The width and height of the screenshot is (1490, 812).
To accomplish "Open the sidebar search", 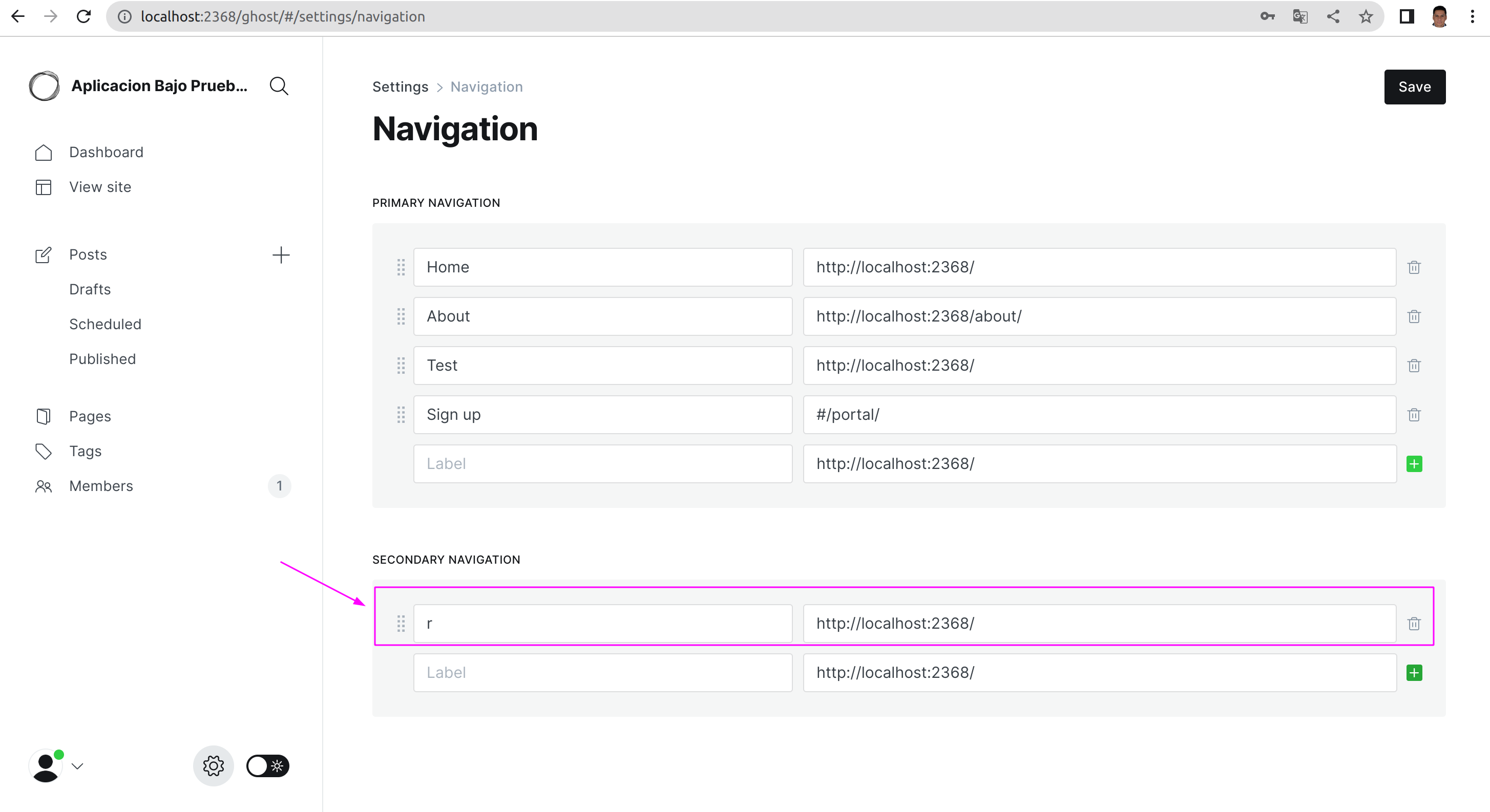I will (x=279, y=86).
